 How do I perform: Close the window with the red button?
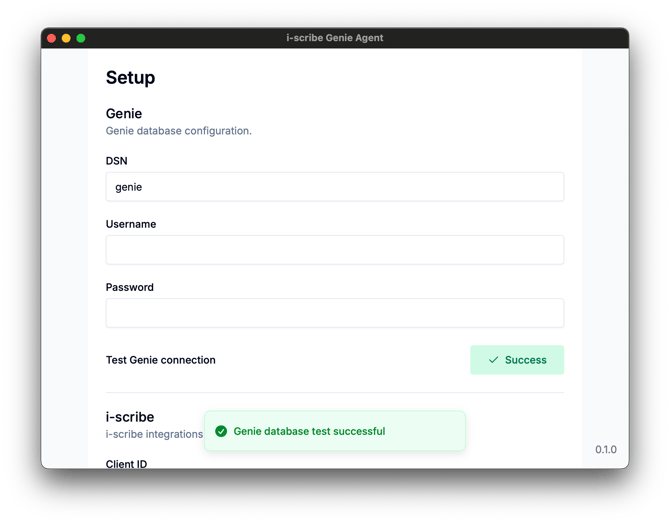tap(52, 38)
